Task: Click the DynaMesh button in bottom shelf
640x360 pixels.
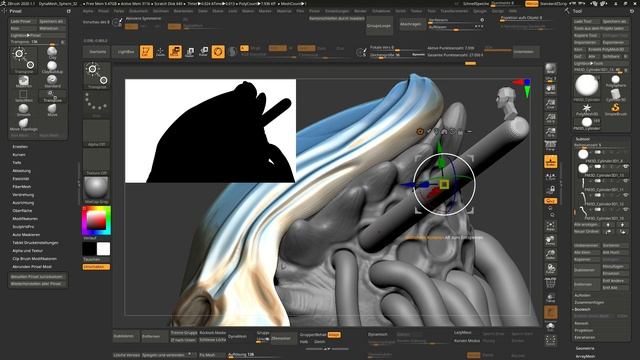Action: point(237,336)
